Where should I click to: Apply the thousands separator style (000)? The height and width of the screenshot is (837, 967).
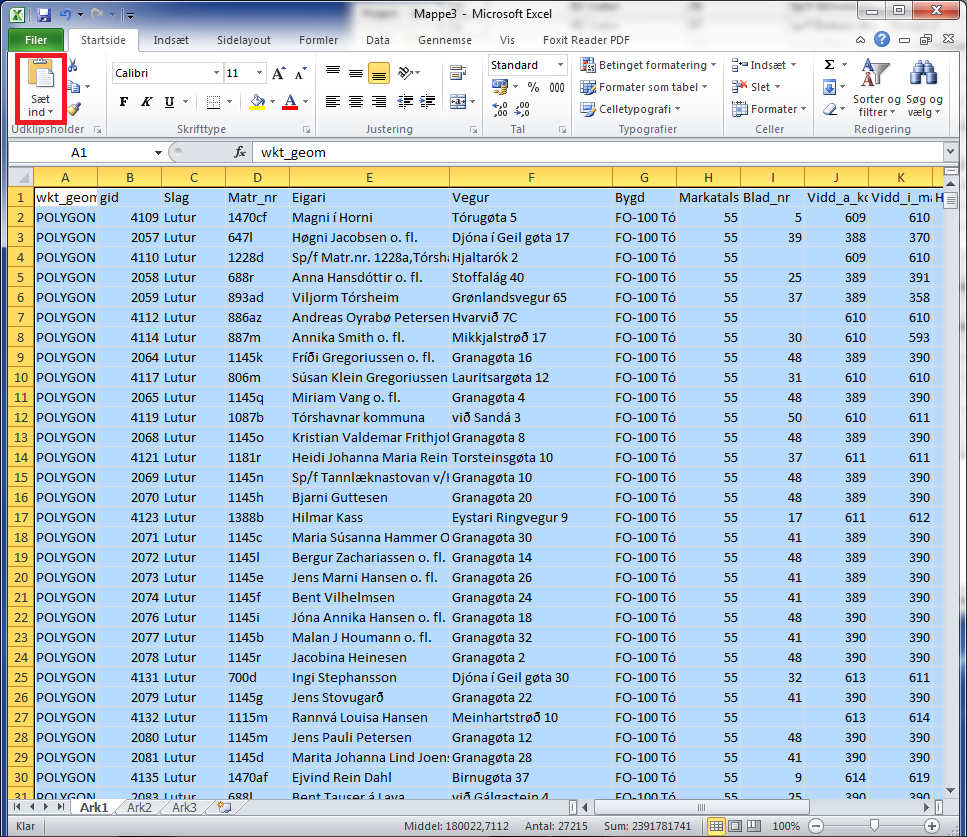tap(557, 87)
